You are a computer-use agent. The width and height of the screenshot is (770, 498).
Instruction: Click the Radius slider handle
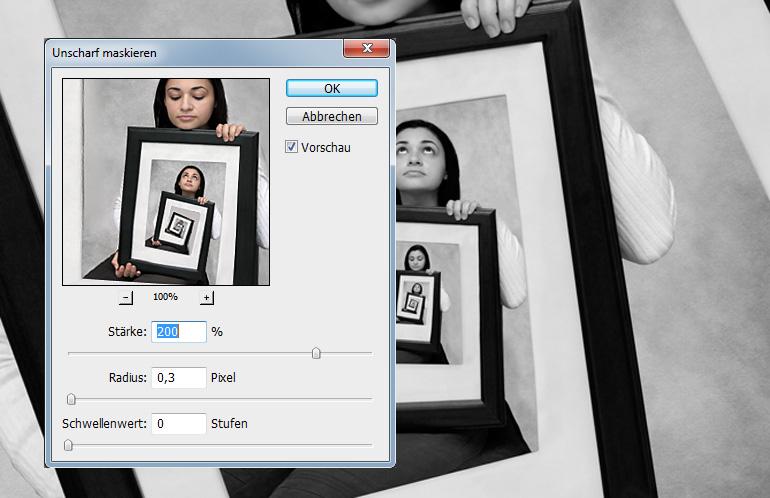point(71,399)
